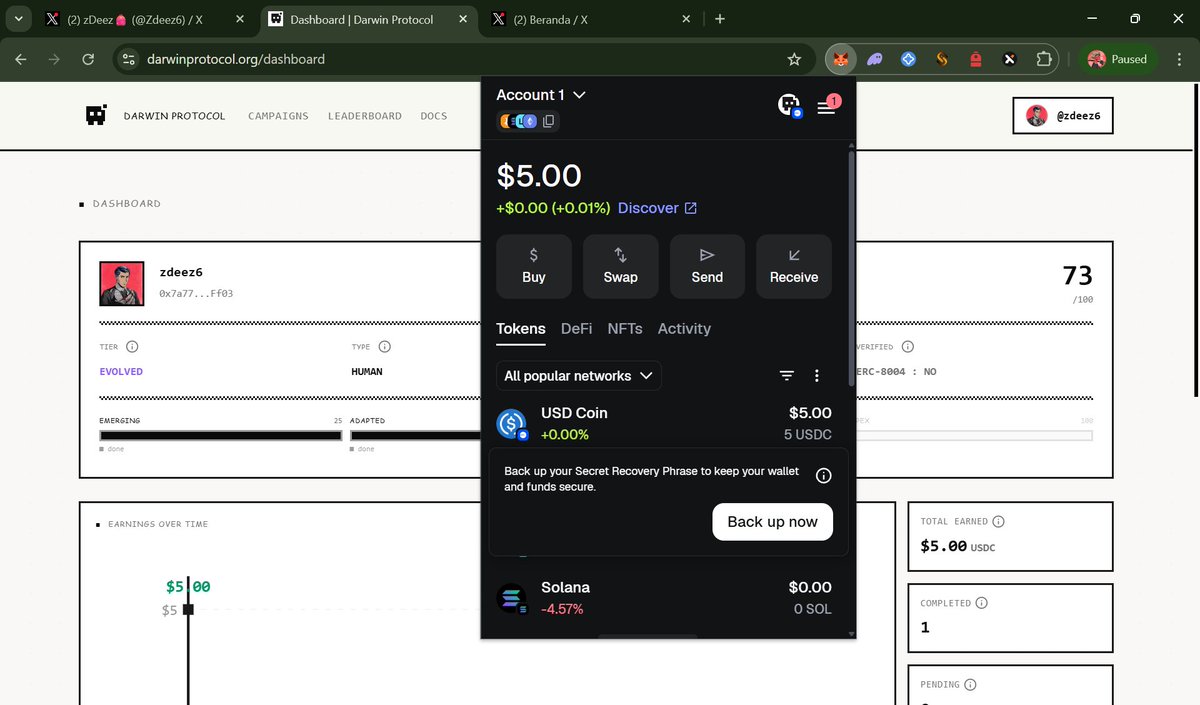Expand the Account 1 selector
The width and height of the screenshot is (1200, 705).
[541, 94]
